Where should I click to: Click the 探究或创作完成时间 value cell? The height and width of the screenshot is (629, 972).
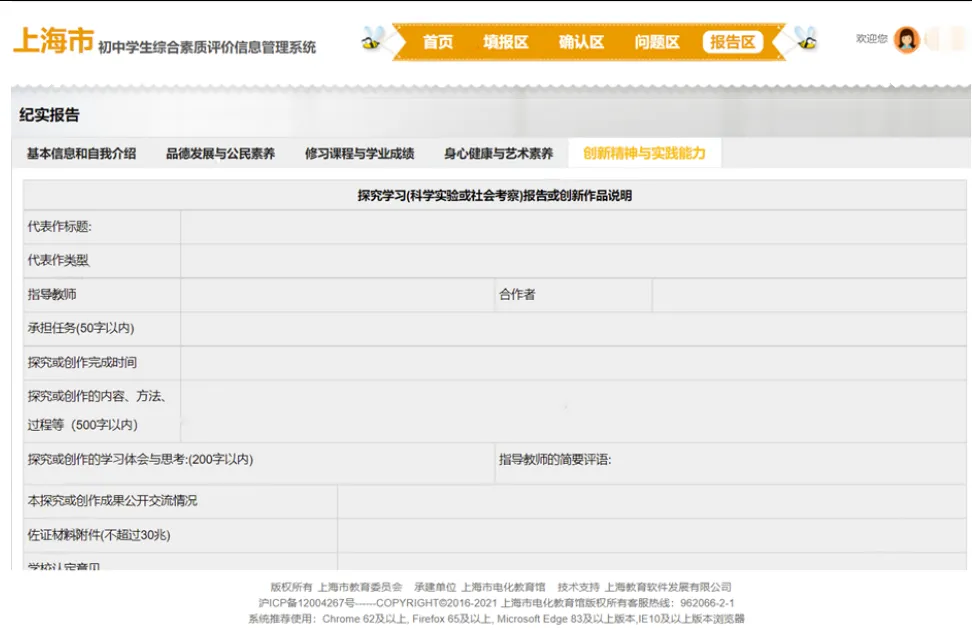point(573,363)
